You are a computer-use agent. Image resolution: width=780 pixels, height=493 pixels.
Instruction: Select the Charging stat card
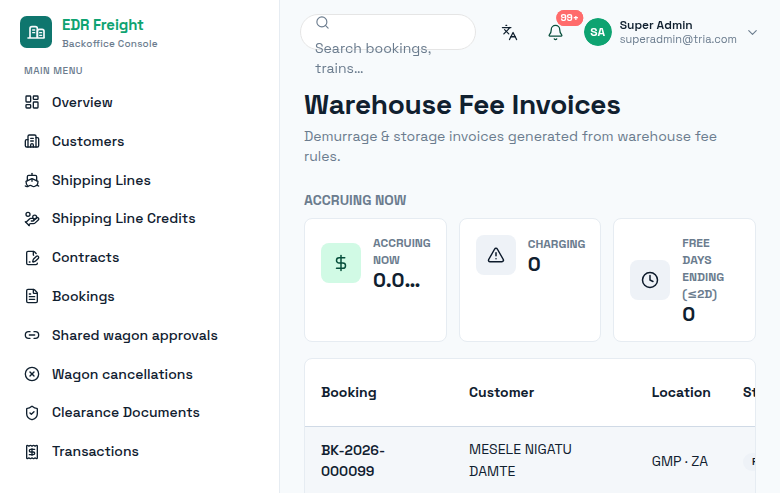tap(530, 280)
